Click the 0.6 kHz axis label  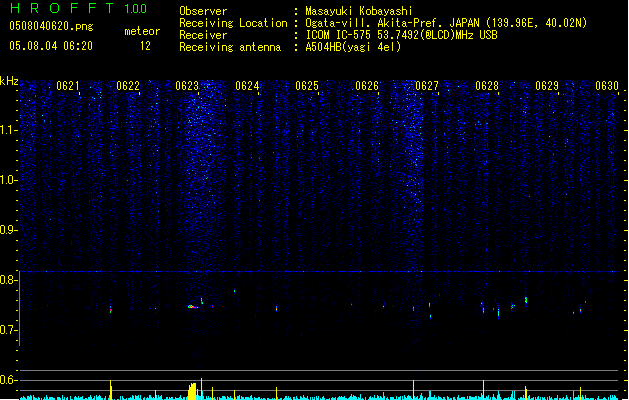pos(8,380)
